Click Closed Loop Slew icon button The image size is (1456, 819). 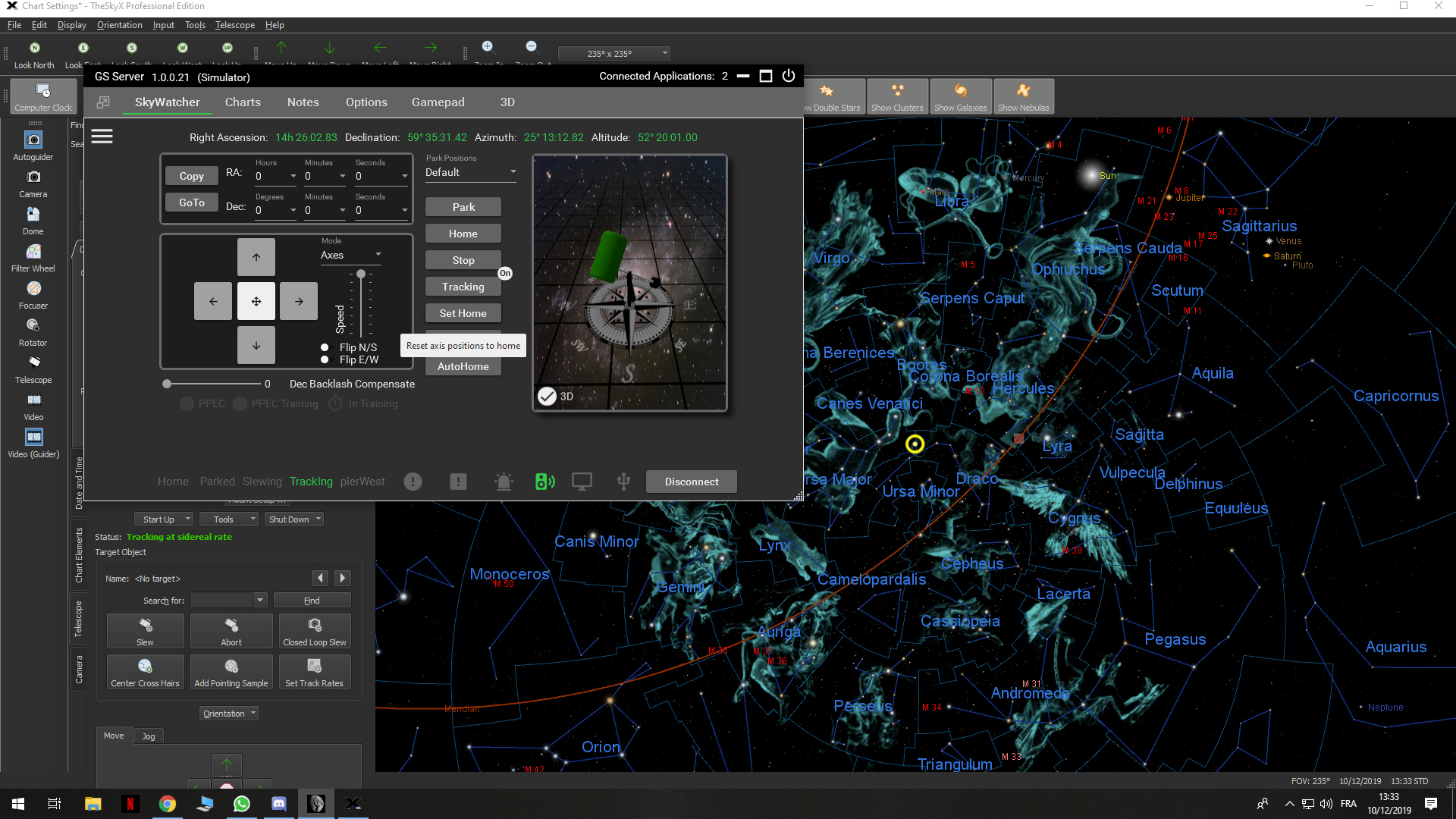[x=315, y=631]
